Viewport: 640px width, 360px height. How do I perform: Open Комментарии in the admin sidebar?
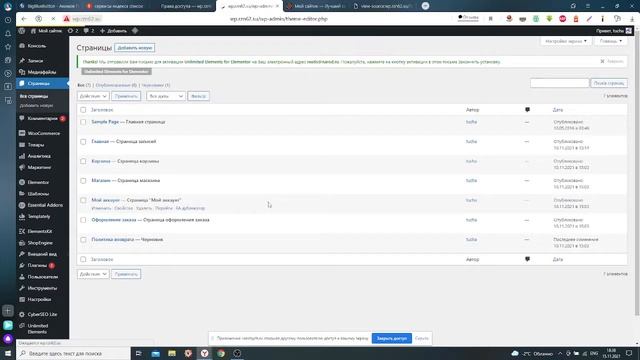tap(42, 118)
